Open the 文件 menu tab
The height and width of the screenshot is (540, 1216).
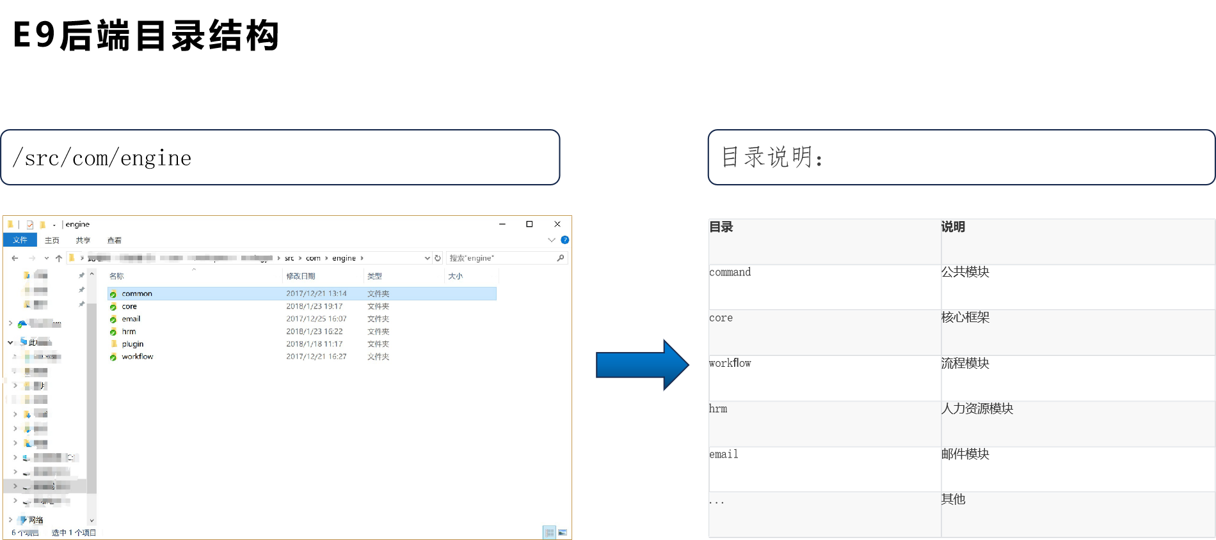pyautogui.click(x=20, y=240)
